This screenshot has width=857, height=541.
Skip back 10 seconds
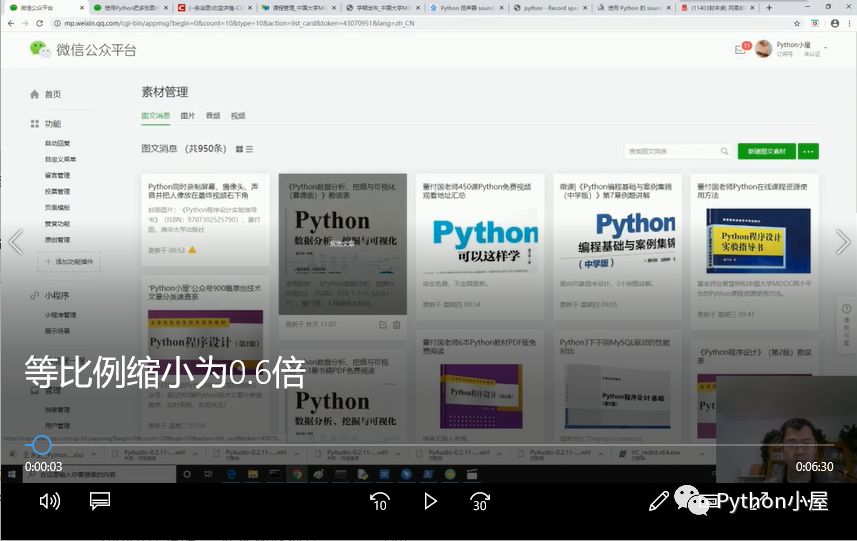(x=379, y=501)
